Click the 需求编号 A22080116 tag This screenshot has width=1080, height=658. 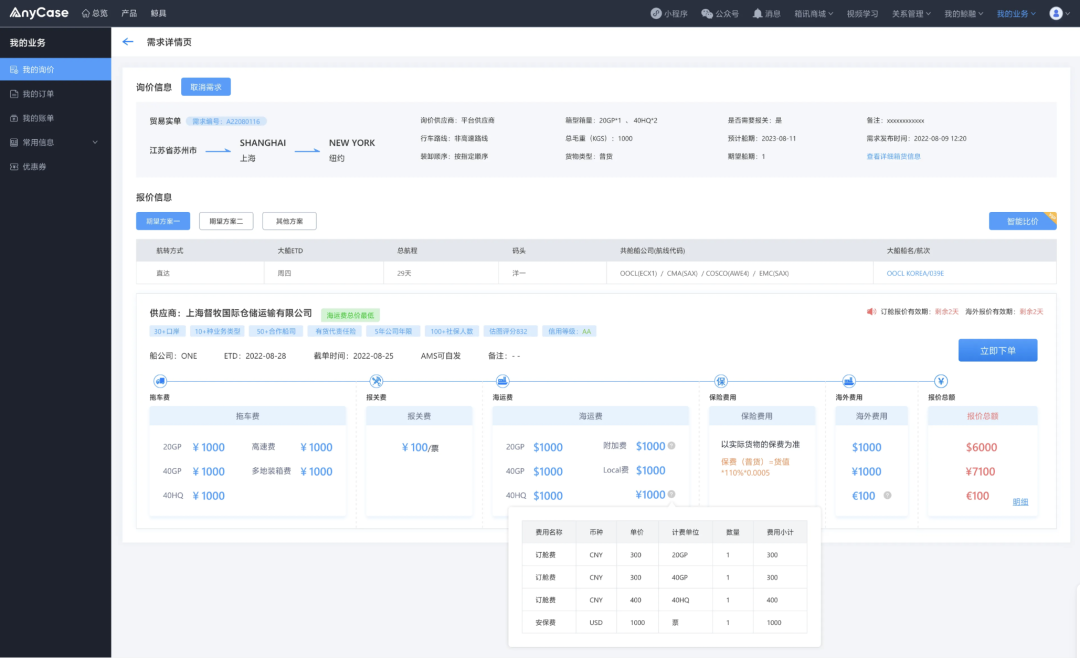click(226, 121)
